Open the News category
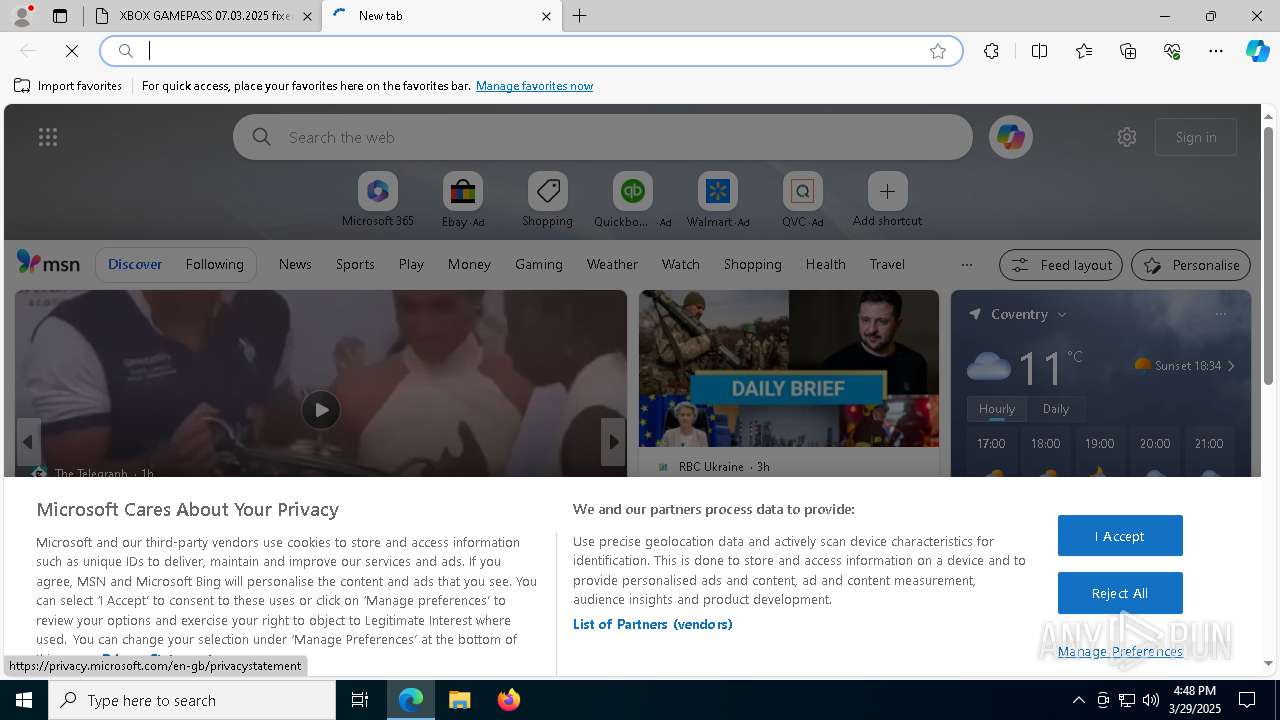The height and width of the screenshot is (720, 1280). tap(295, 264)
